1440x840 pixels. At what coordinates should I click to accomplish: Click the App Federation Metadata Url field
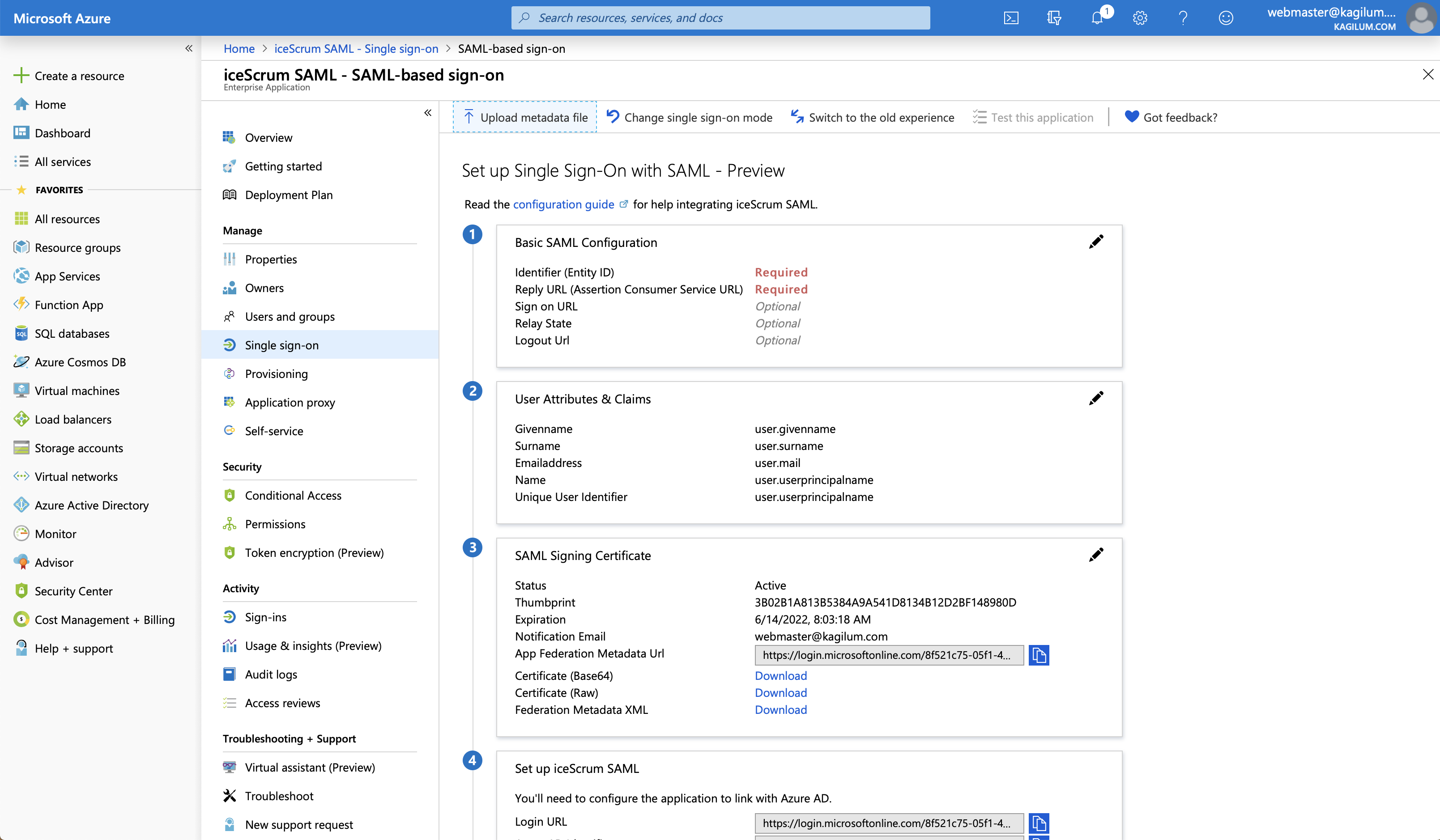889,655
